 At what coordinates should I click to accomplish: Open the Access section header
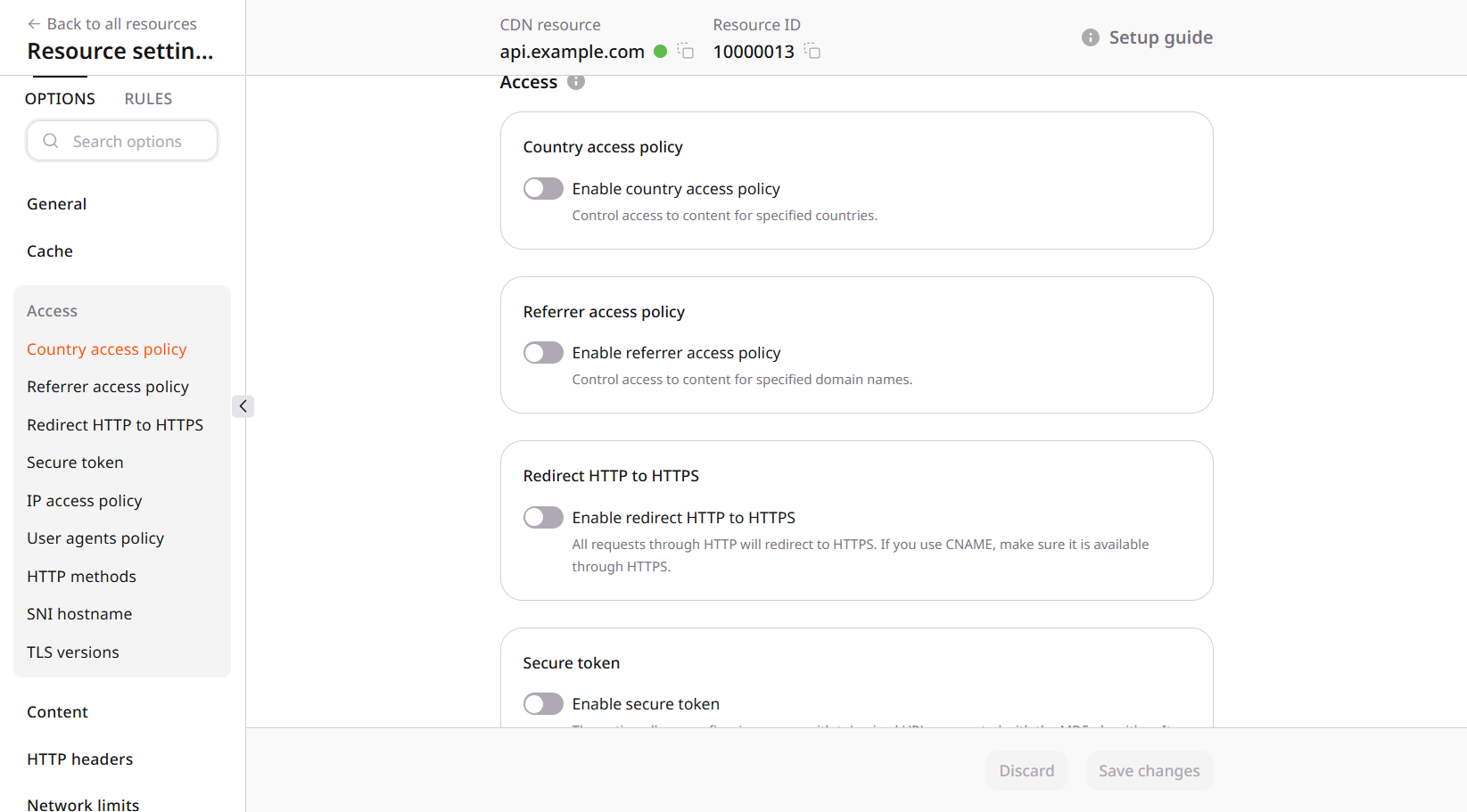point(52,311)
